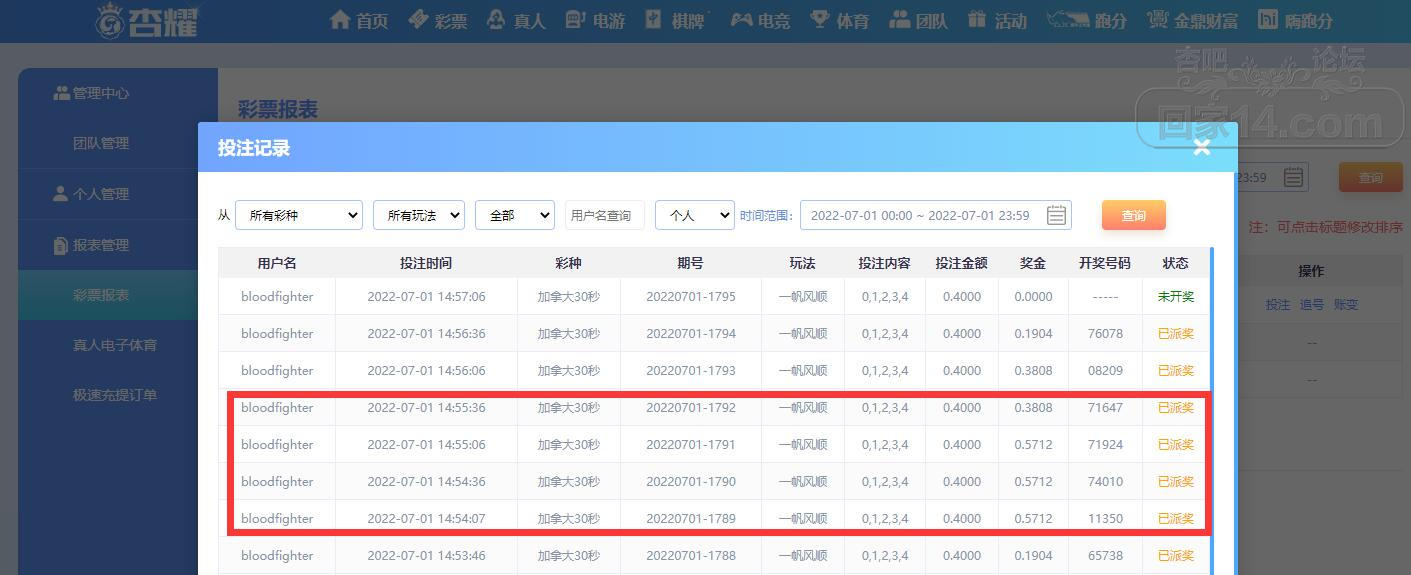This screenshot has width=1411, height=575.
Task: Click the gift icon beside 活动
Action: [x=977, y=19]
